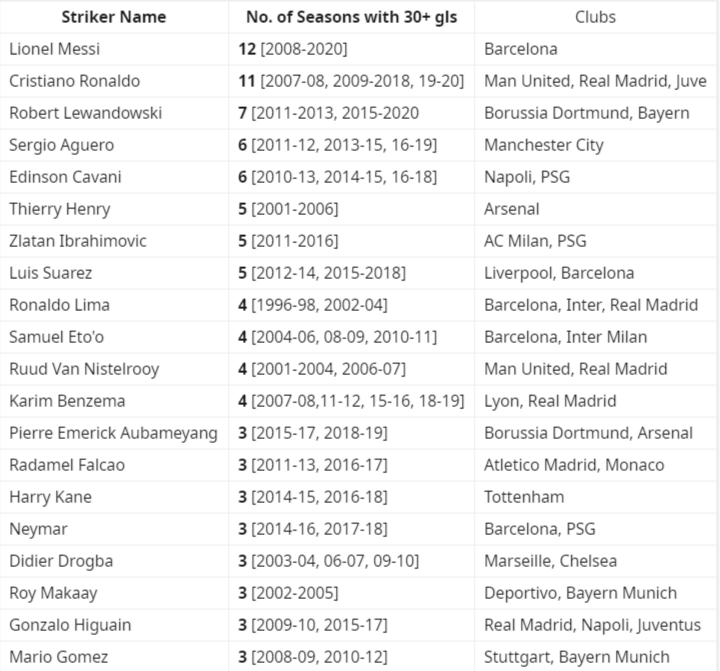Click the Pierre Emerick Aubameyang name cell
Image resolution: width=720 pixels, height=671 pixels.
(x=113, y=433)
